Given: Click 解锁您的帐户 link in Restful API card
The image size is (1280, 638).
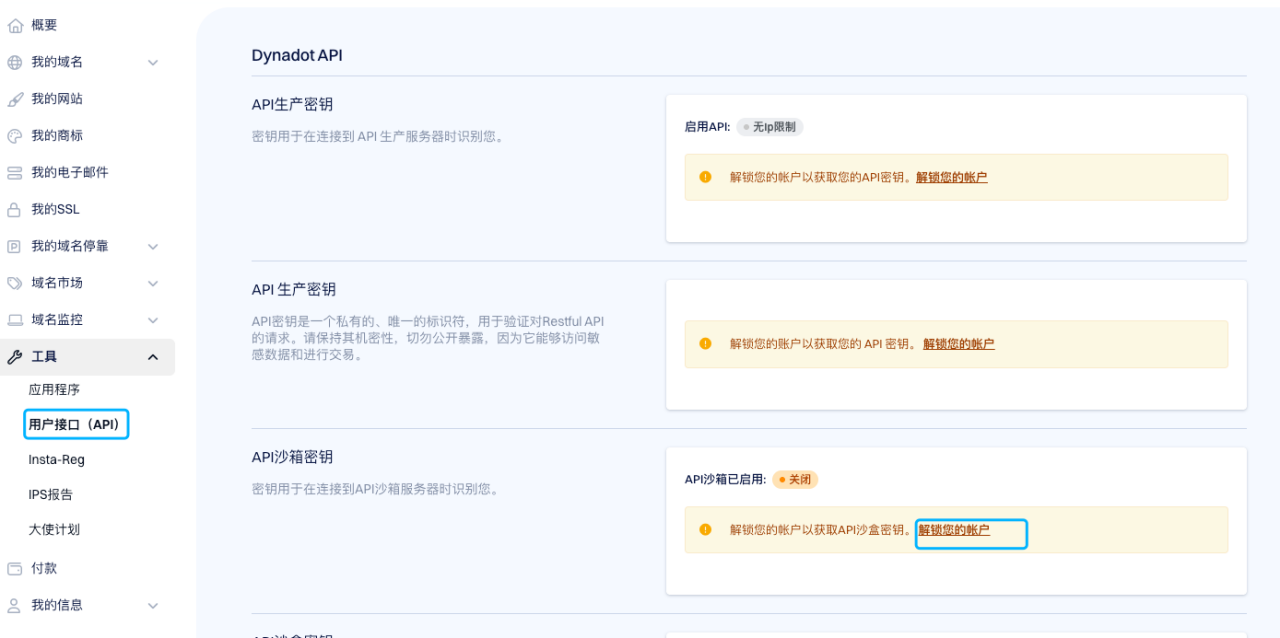Looking at the screenshot, I should point(959,343).
